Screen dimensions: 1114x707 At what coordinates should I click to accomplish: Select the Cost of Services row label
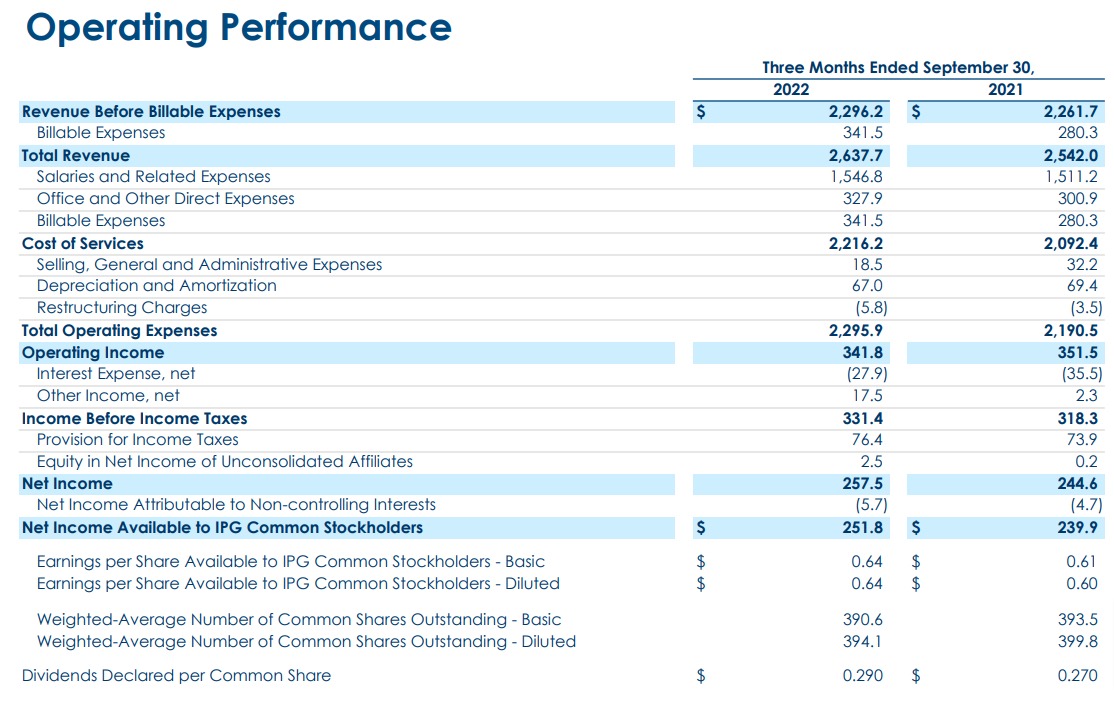pyautogui.click(x=83, y=244)
